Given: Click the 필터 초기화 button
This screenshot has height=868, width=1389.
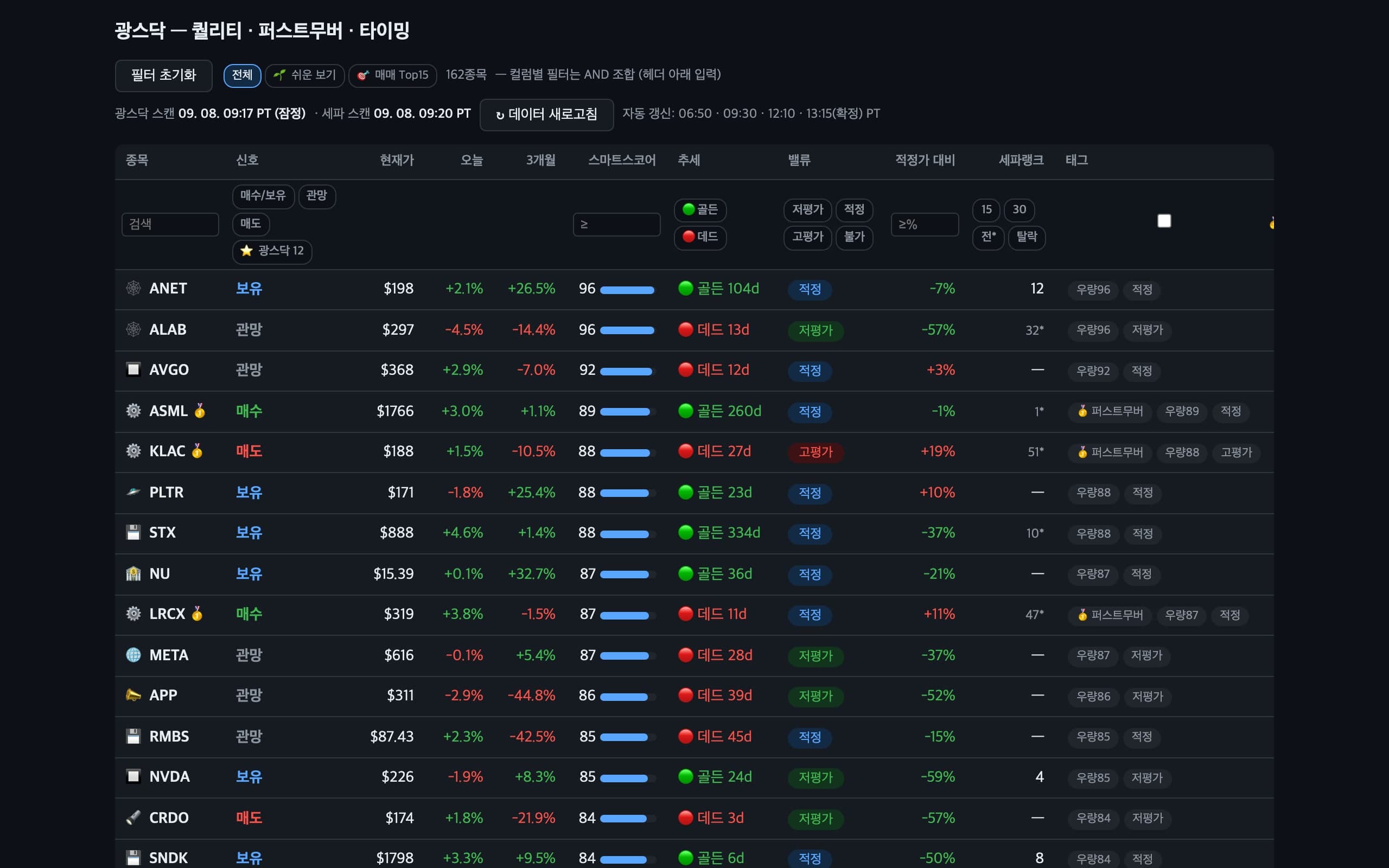Looking at the screenshot, I should tap(163, 75).
